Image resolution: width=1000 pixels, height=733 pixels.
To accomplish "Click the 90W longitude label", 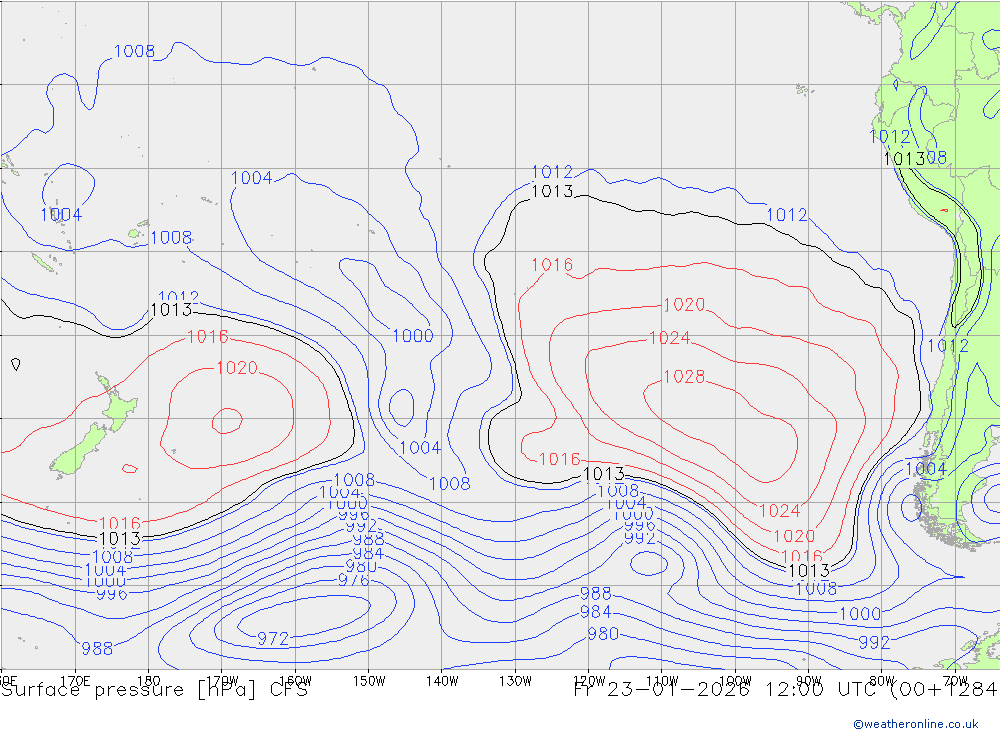I will [809, 681].
